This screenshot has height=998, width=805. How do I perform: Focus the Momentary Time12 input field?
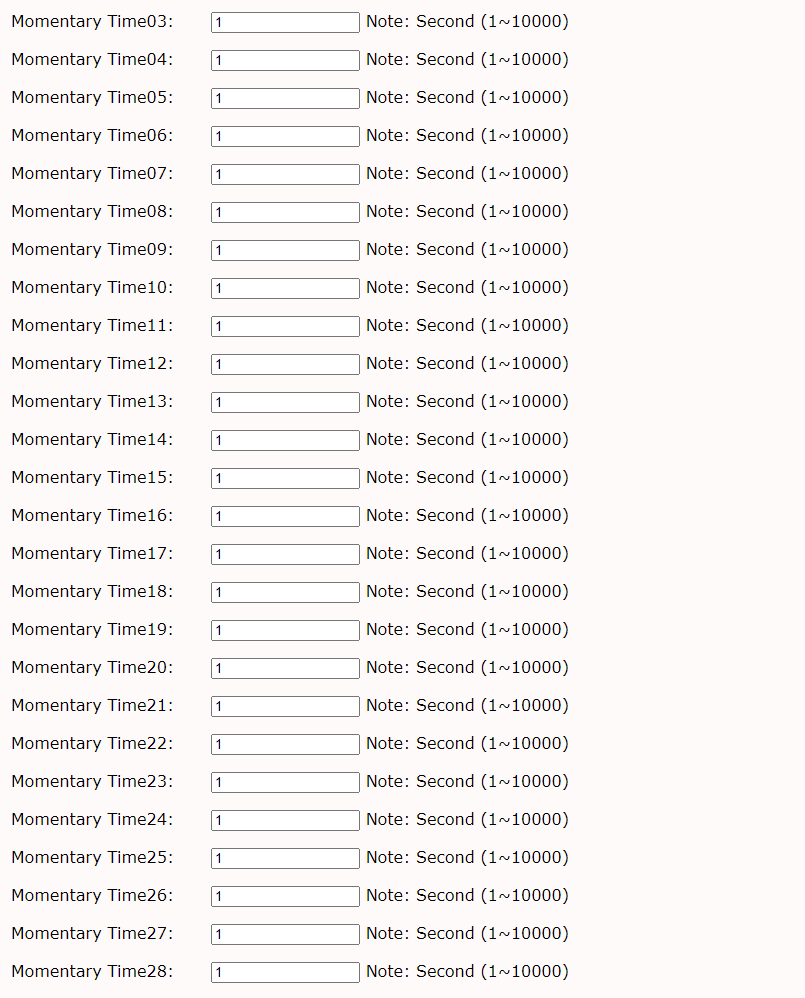click(x=285, y=364)
